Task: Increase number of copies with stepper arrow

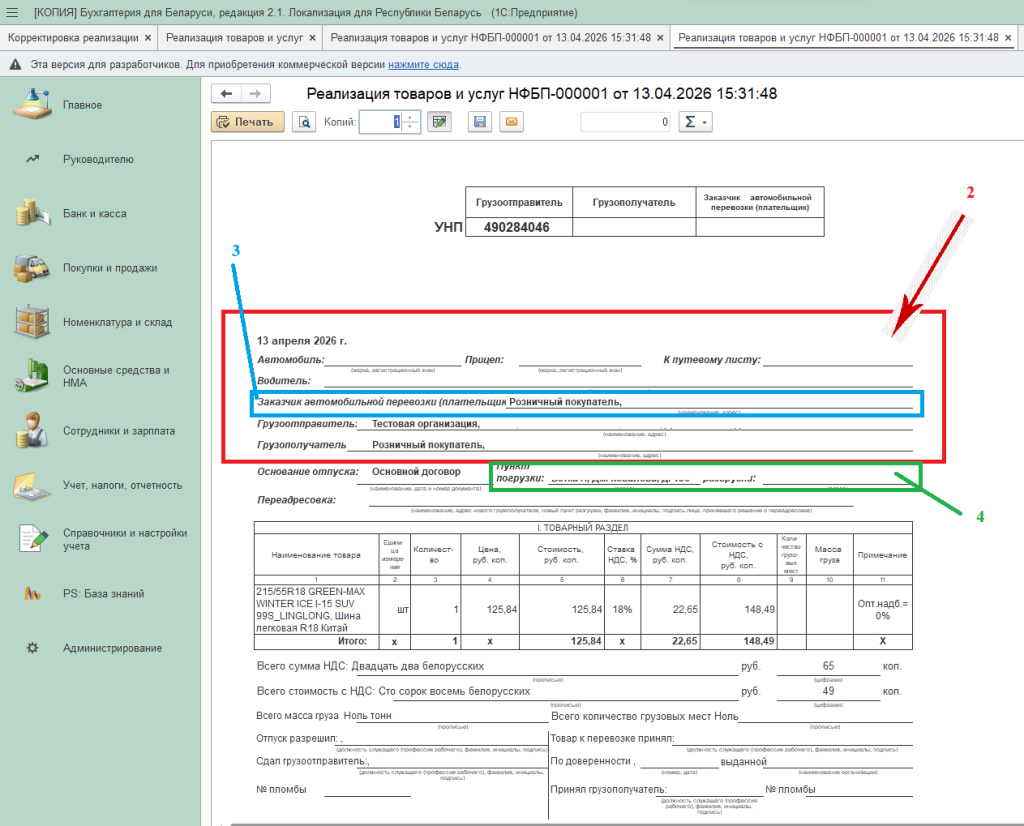Action: click(x=411, y=117)
